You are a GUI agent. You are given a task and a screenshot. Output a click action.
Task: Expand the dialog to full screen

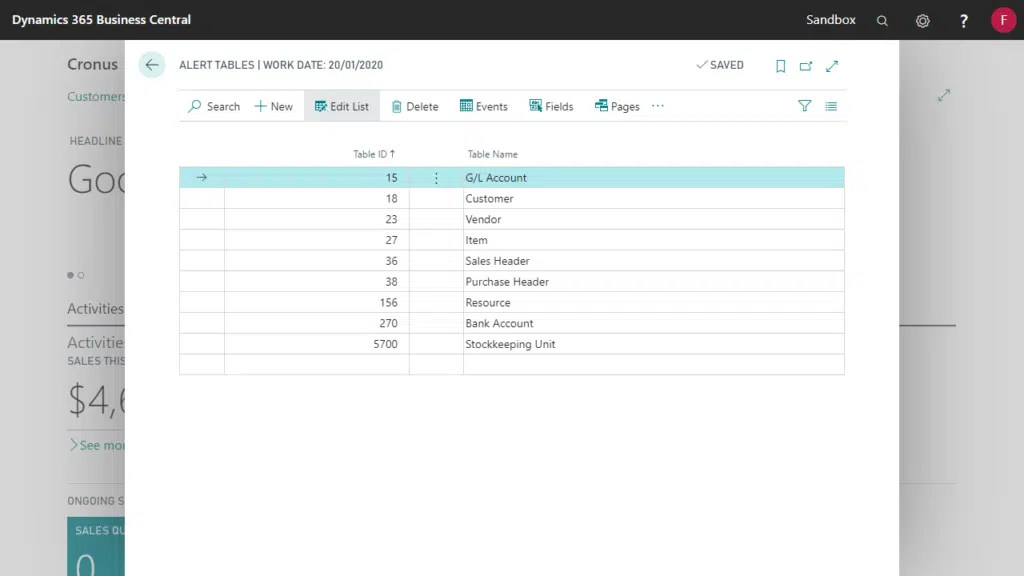click(x=832, y=66)
